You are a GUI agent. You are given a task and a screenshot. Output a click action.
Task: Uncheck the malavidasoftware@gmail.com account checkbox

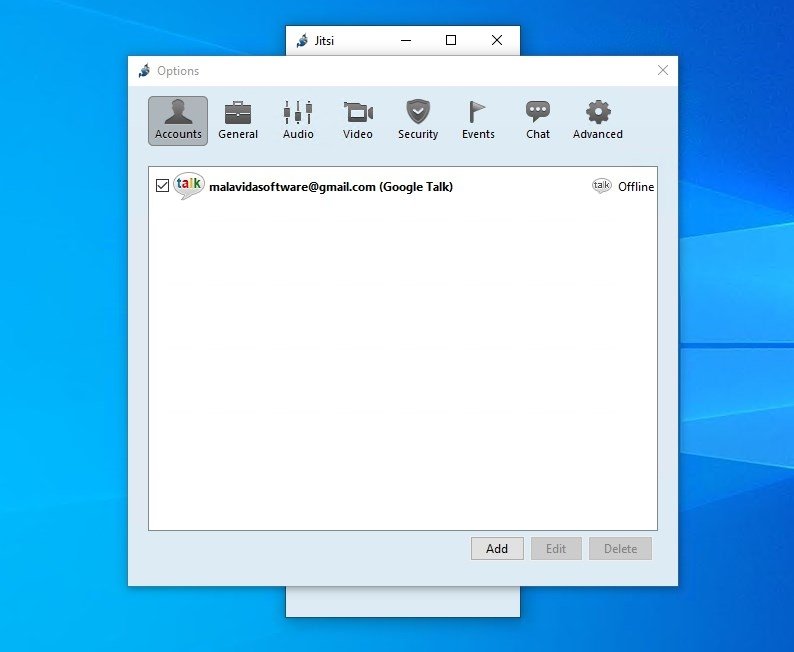pyautogui.click(x=162, y=186)
